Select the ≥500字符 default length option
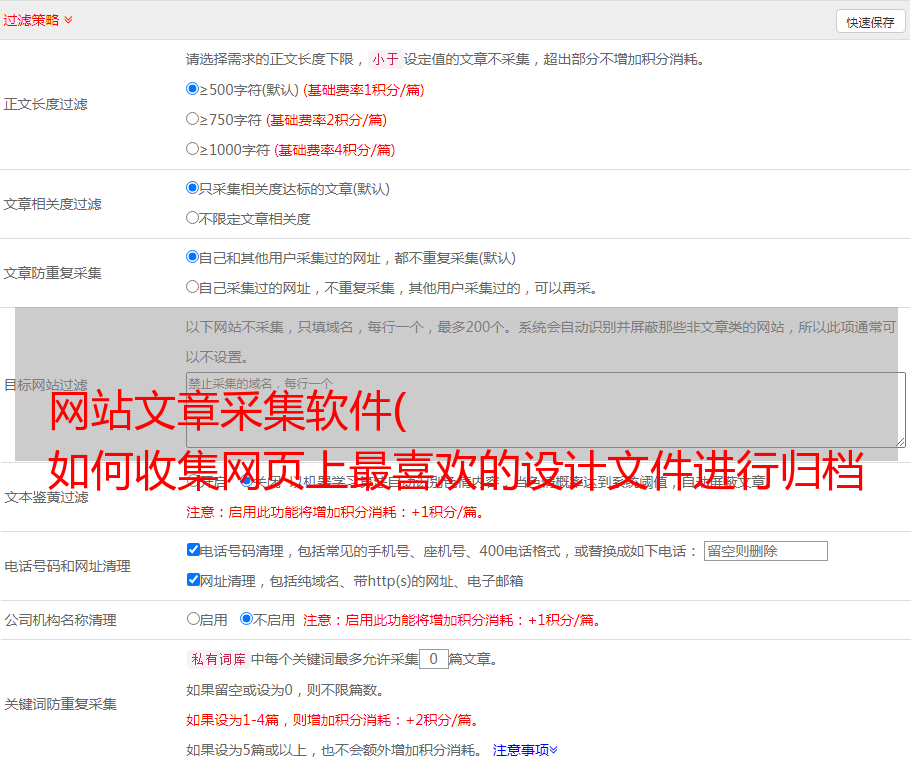The image size is (912, 768). [x=193, y=89]
